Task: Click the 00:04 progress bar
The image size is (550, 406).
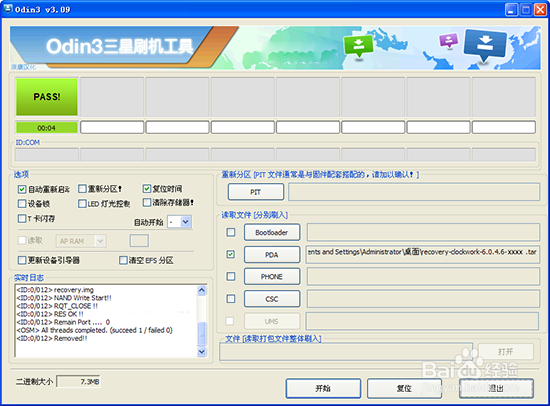Action: click(x=47, y=128)
